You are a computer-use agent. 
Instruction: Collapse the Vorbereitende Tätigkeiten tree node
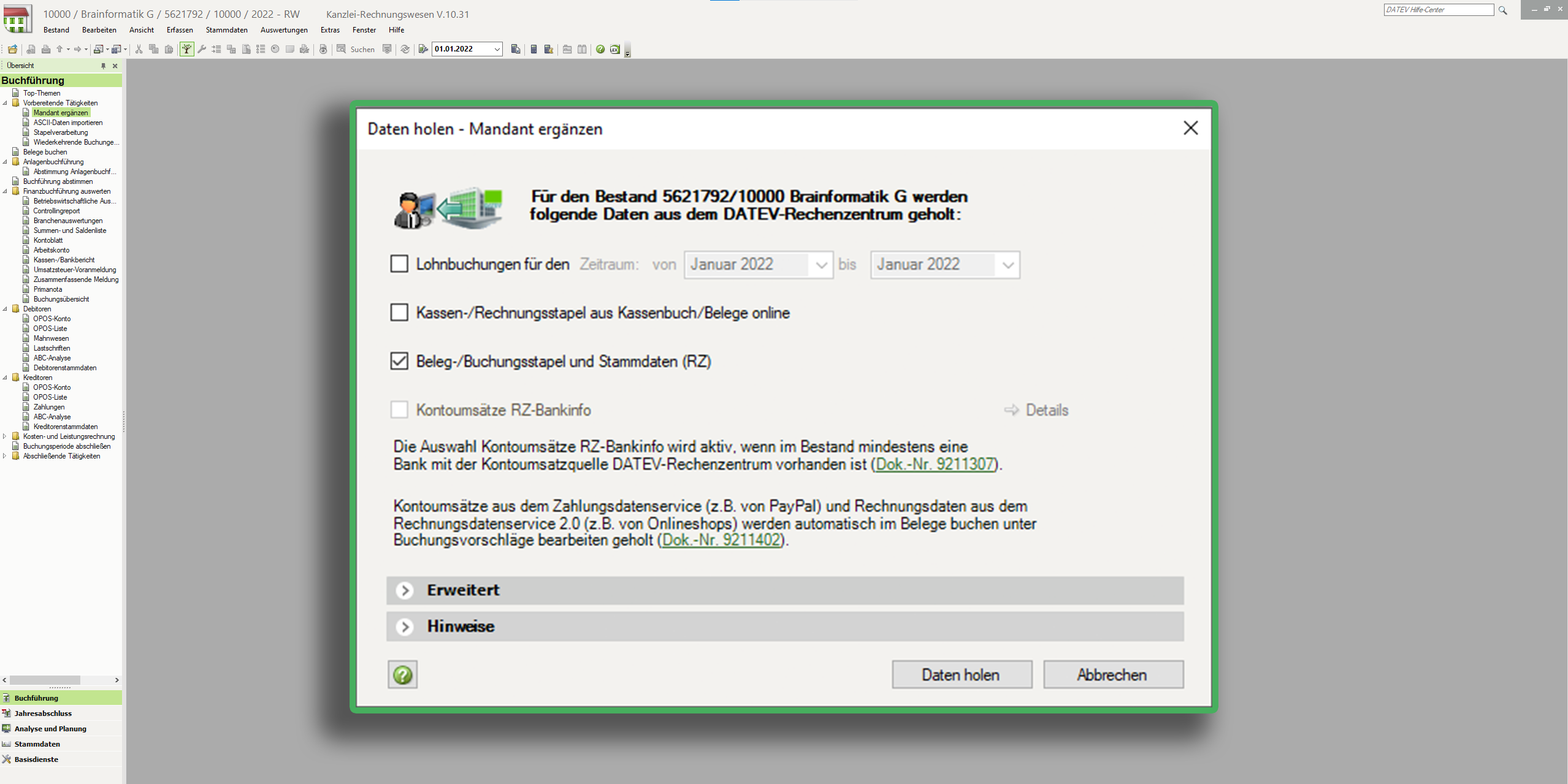[5, 103]
